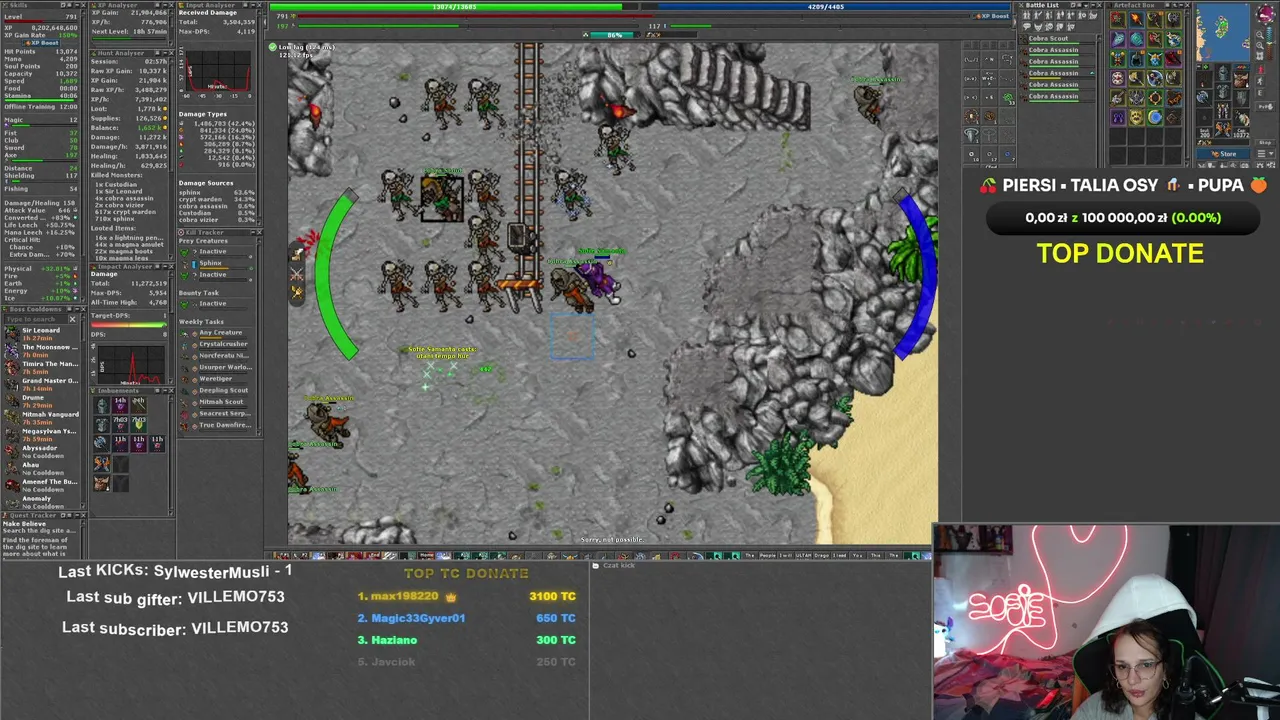This screenshot has height=720, width=1280.
Task: Collapse the Boss Cooldowns panel
Action: (79, 309)
